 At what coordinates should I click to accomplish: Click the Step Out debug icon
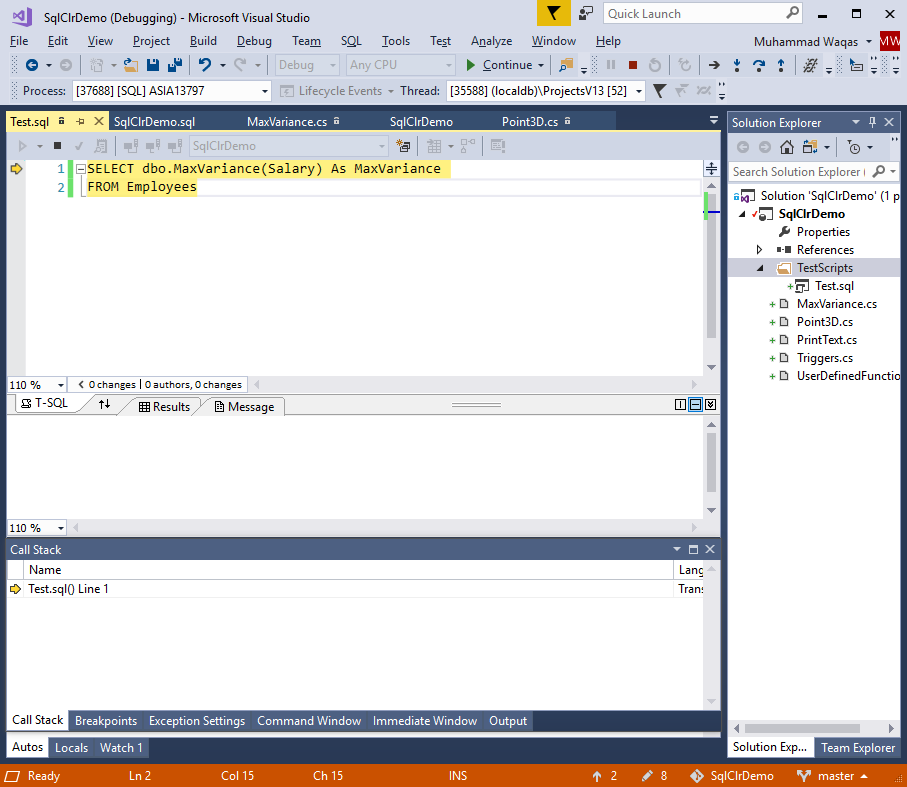[x=781, y=65]
